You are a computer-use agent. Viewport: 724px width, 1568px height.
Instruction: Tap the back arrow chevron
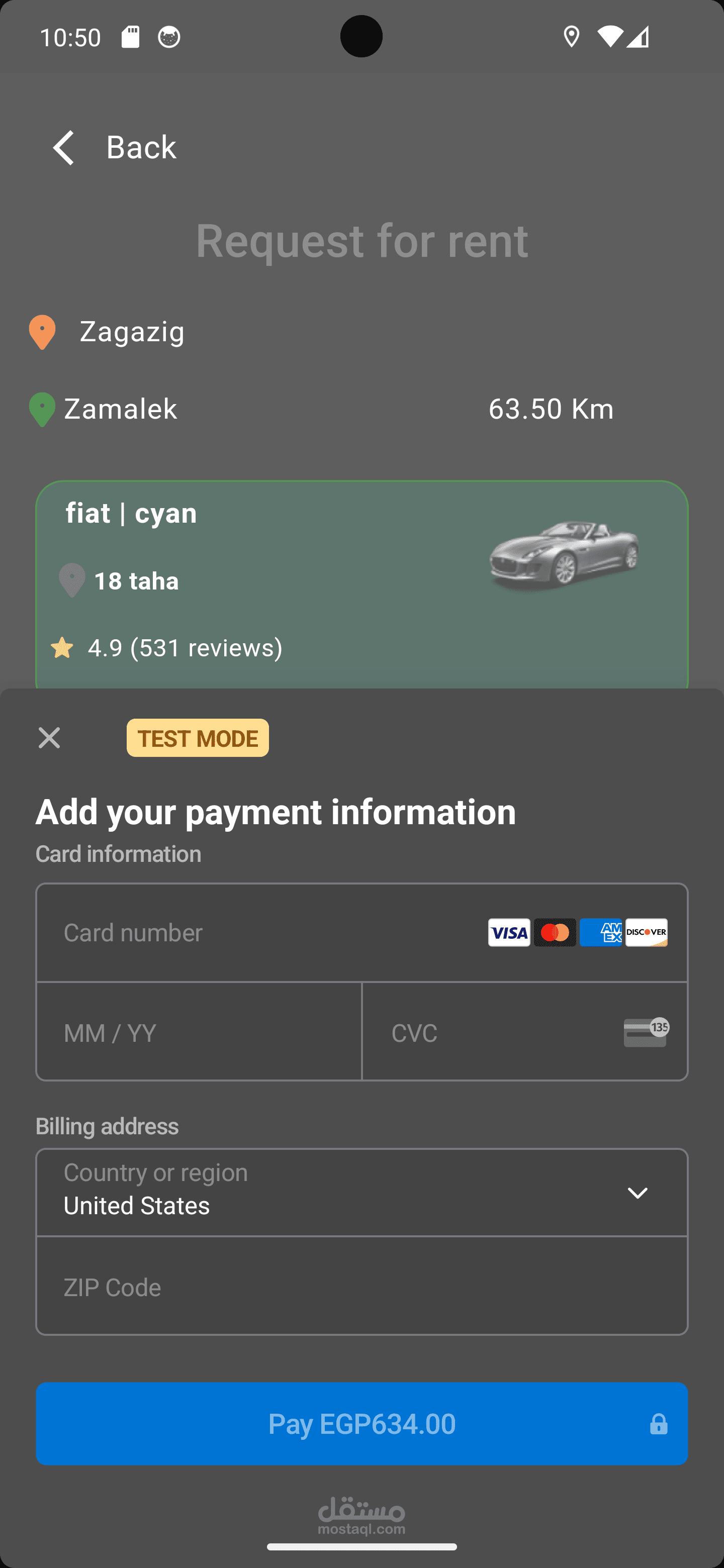[63, 147]
